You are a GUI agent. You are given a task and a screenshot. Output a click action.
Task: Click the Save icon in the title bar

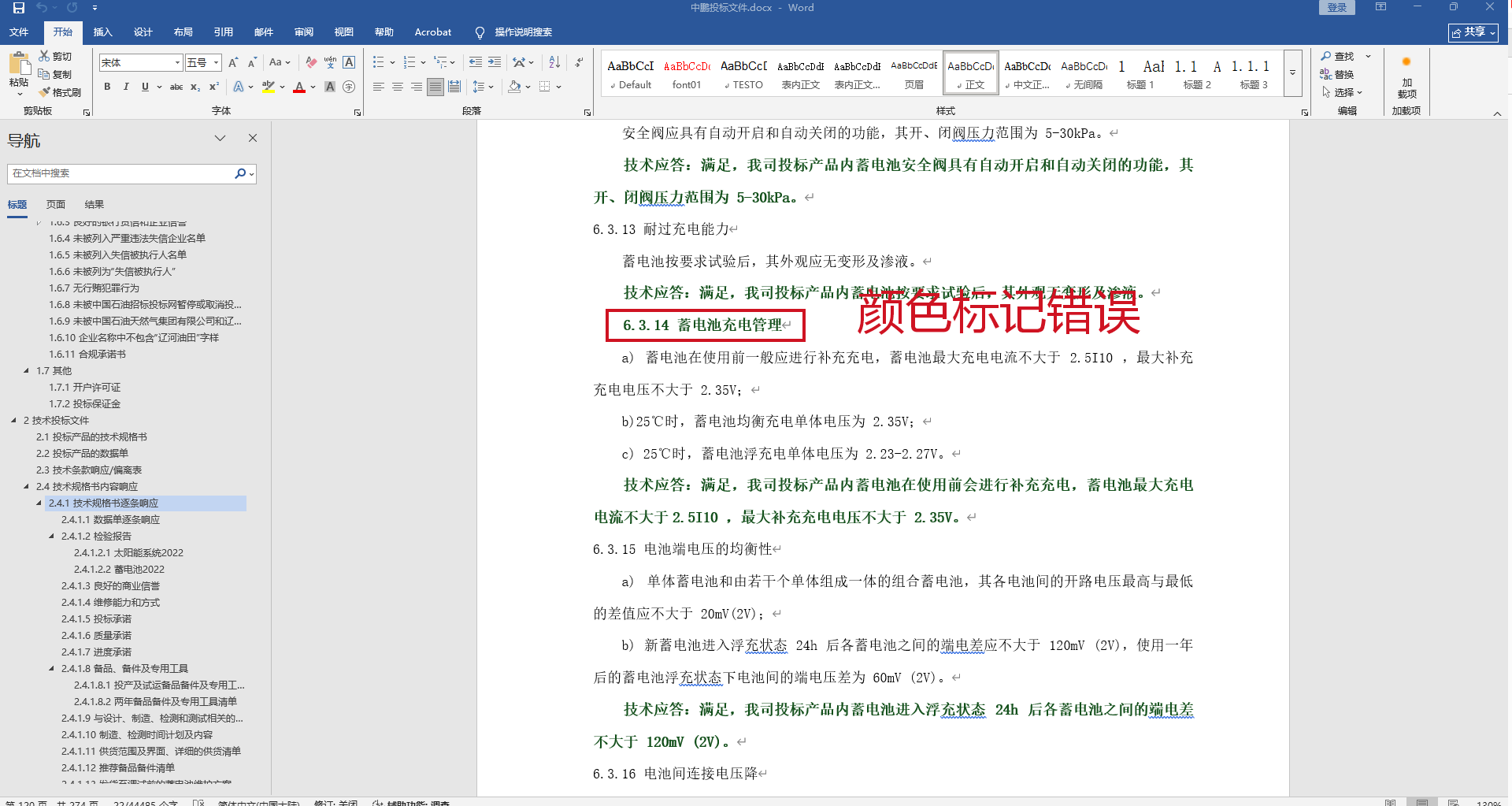click(19, 8)
